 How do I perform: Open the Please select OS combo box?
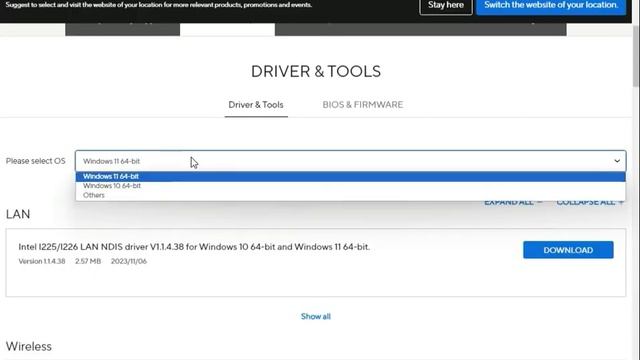pyautogui.click(x=350, y=161)
